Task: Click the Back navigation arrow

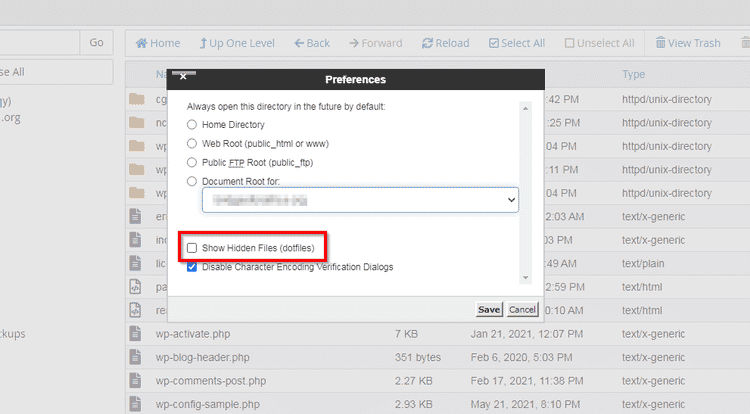Action: [311, 43]
